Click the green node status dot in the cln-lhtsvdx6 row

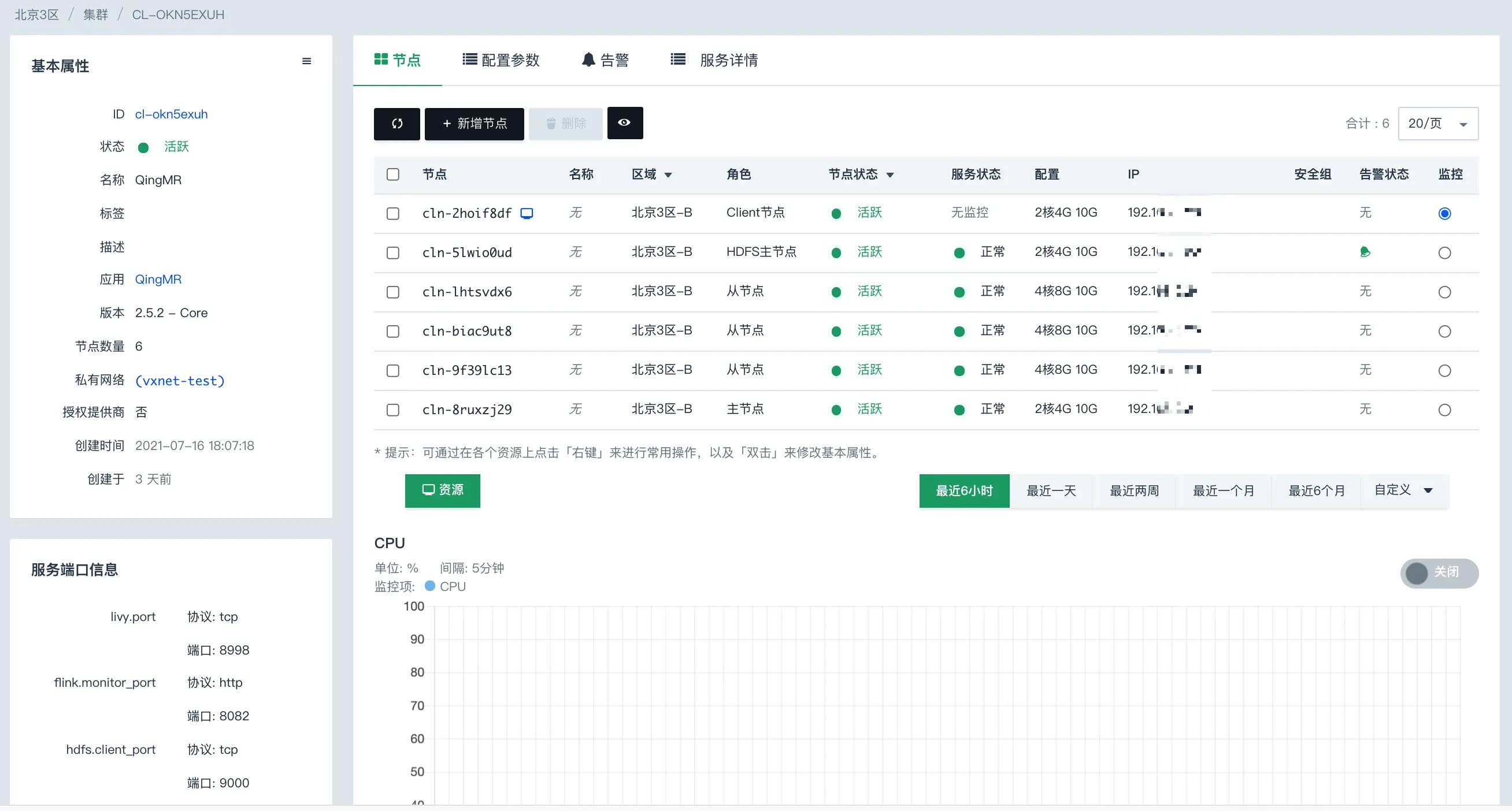click(836, 292)
